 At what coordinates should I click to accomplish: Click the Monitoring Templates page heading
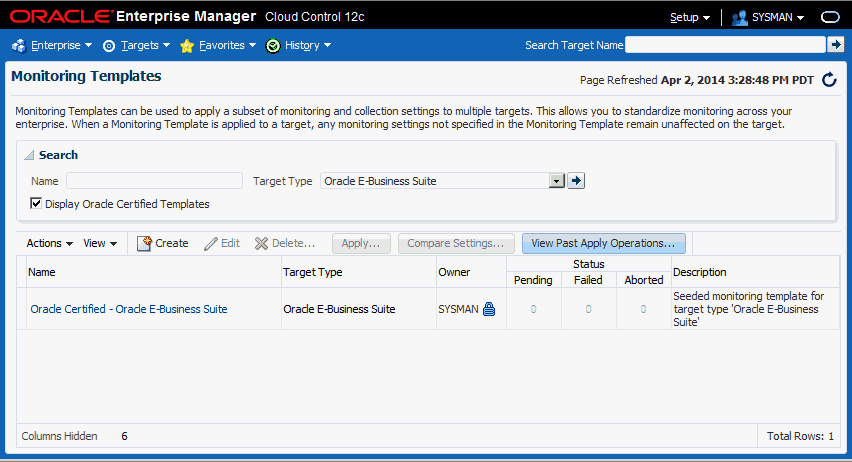[86, 76]
